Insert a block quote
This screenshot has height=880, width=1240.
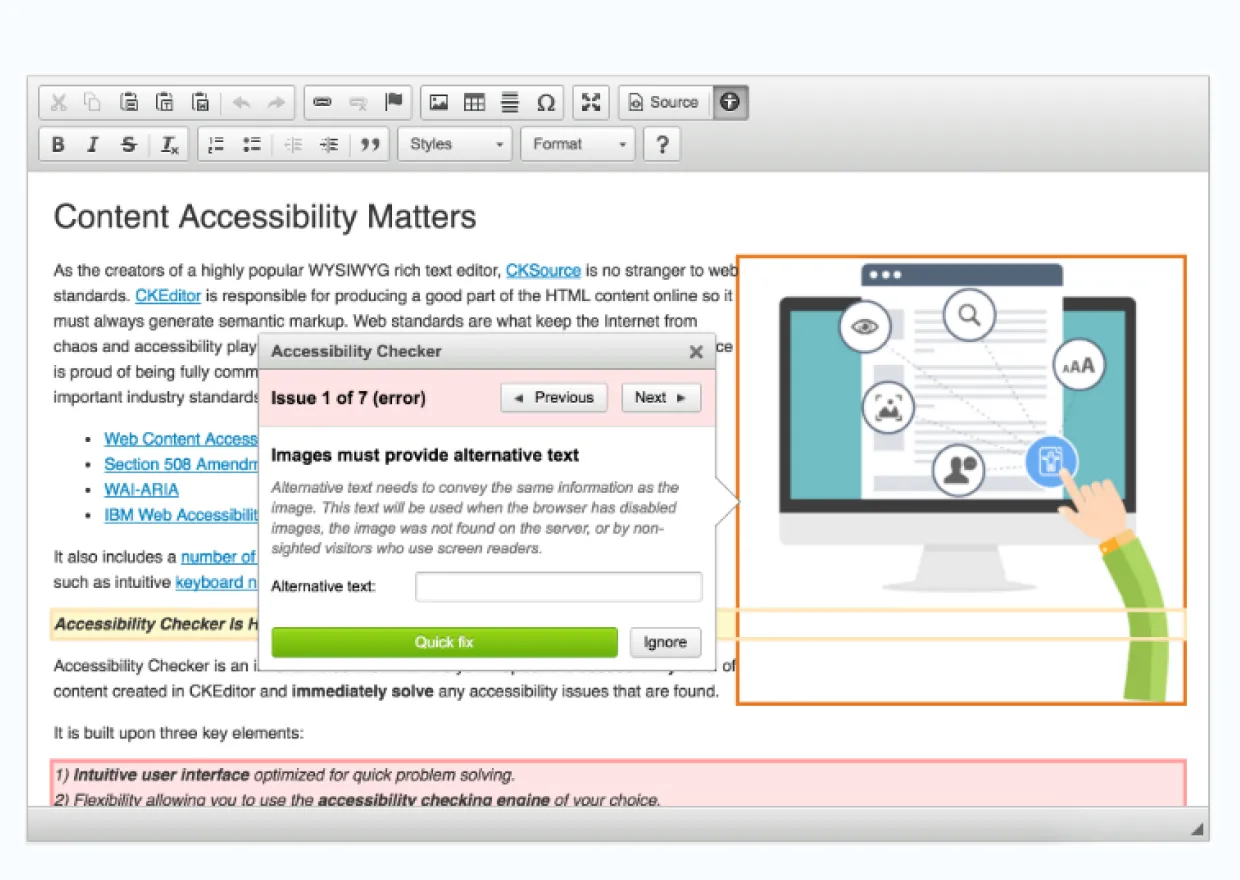coord(370,145)
